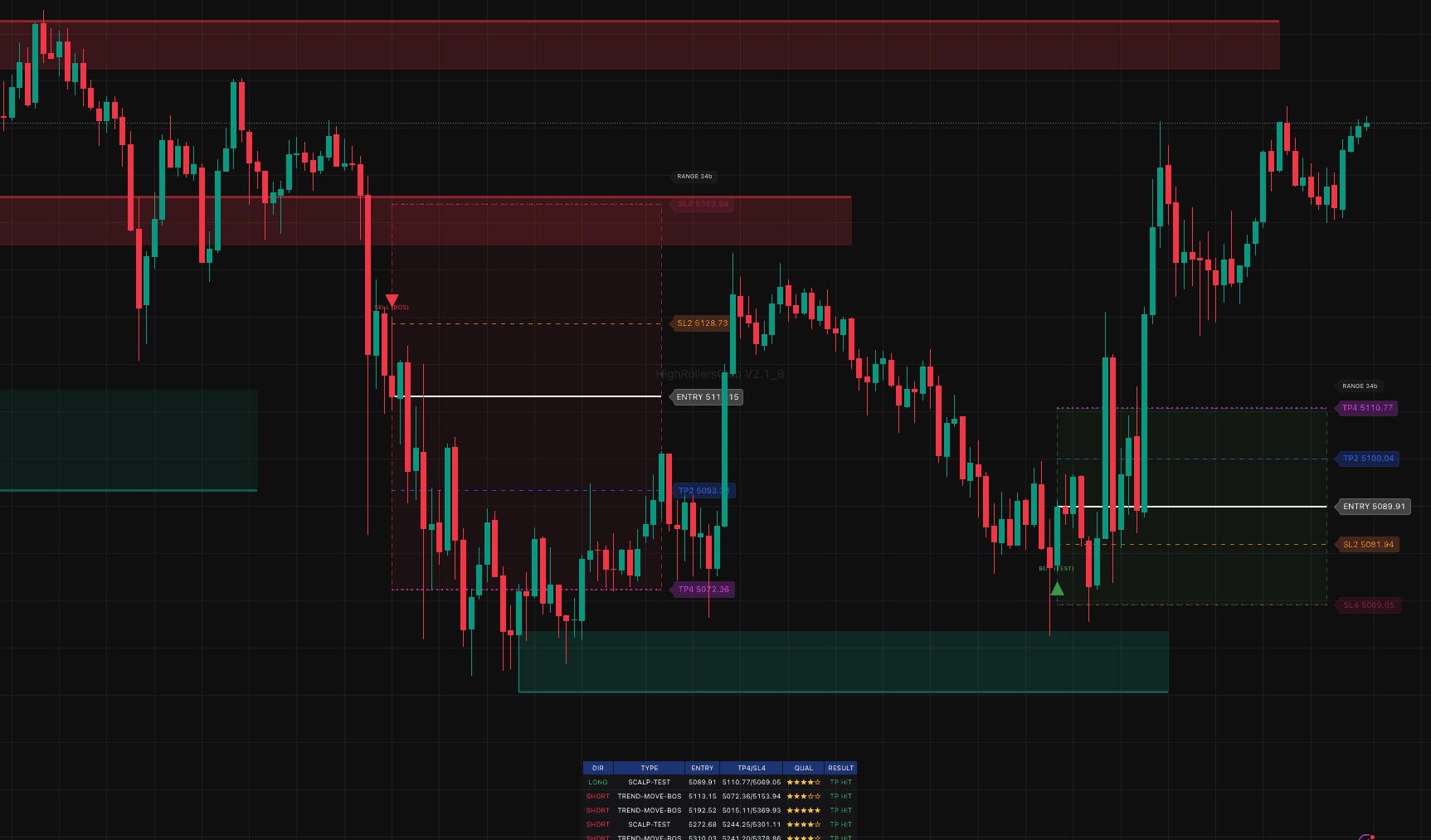Click the three-star rating for TREND-MOVE-BOS 5113.15
Image resolution: width=1431 pixels, height=840 pixels.
click(802, 796)
